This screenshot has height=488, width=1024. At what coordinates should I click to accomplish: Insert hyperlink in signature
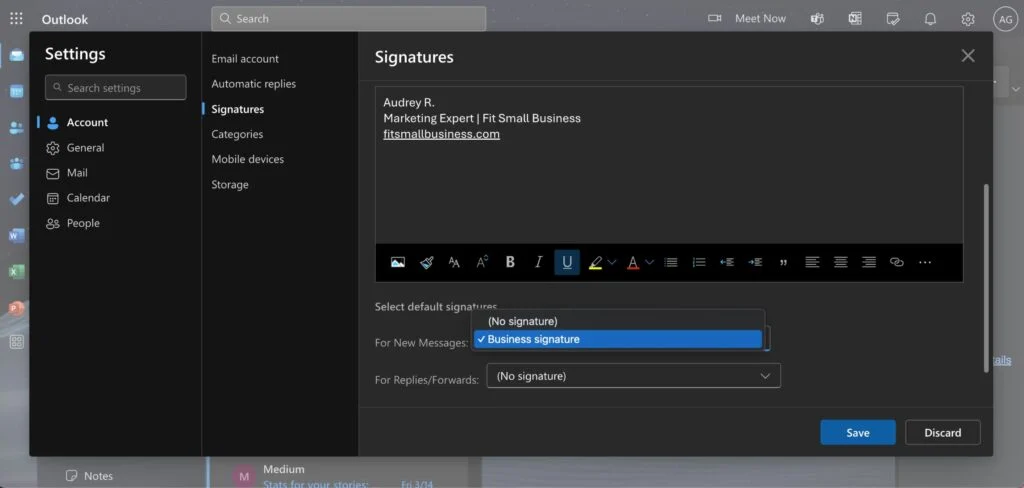click(897, 262)
